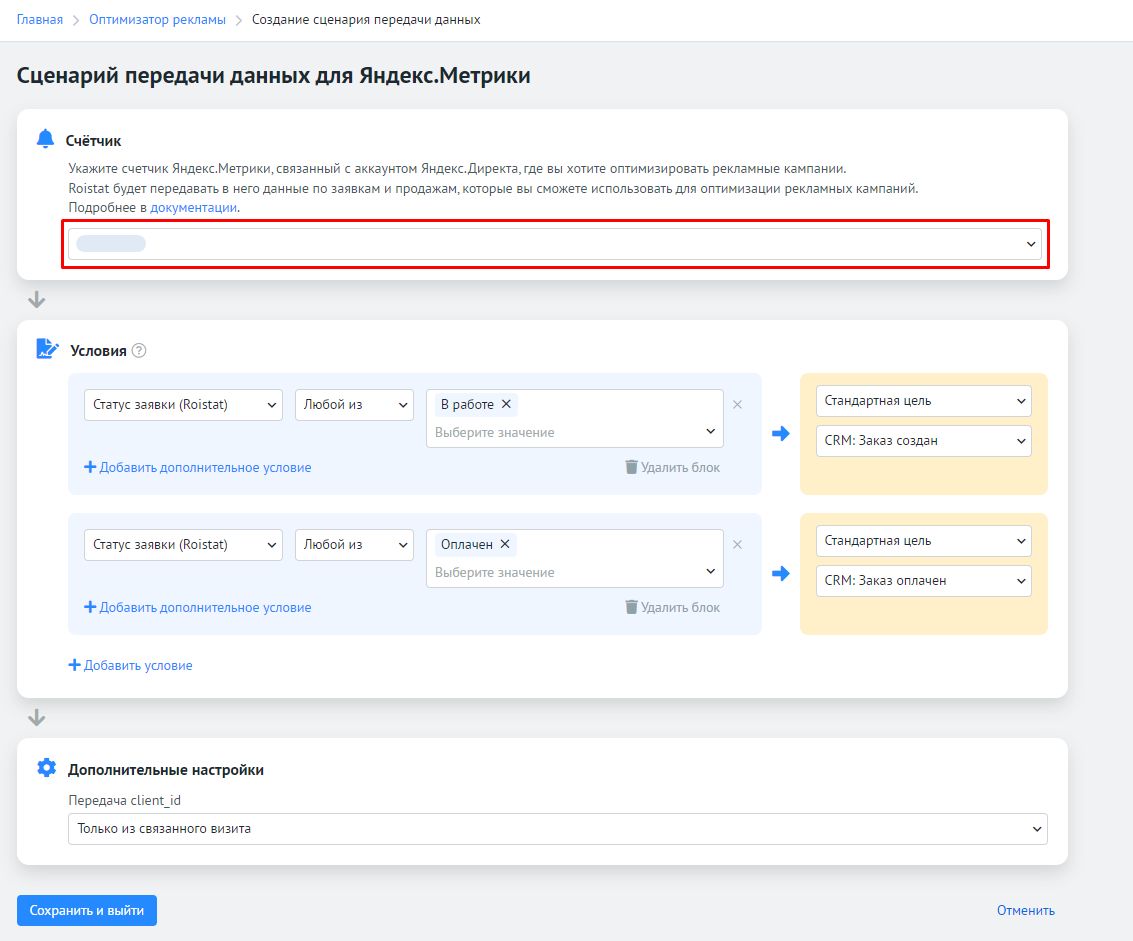Click the help icon next to Условия

[x=139, y=351]
